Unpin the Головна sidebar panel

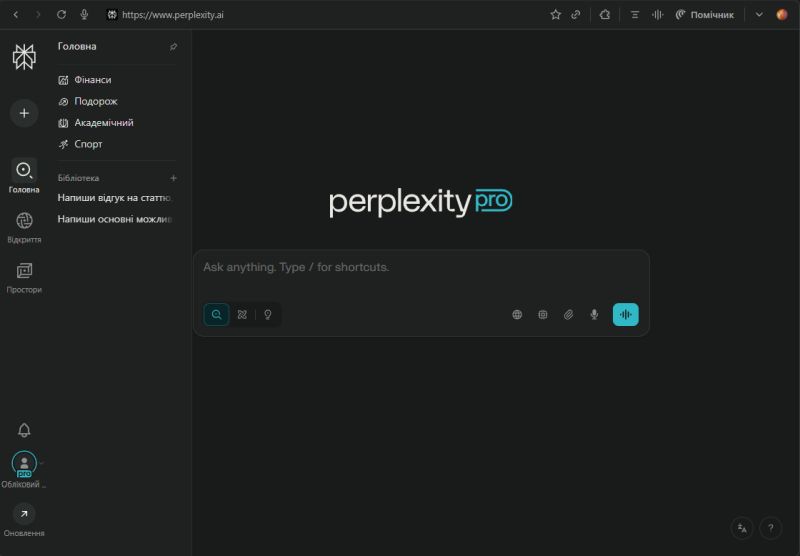tap(173, 46)
